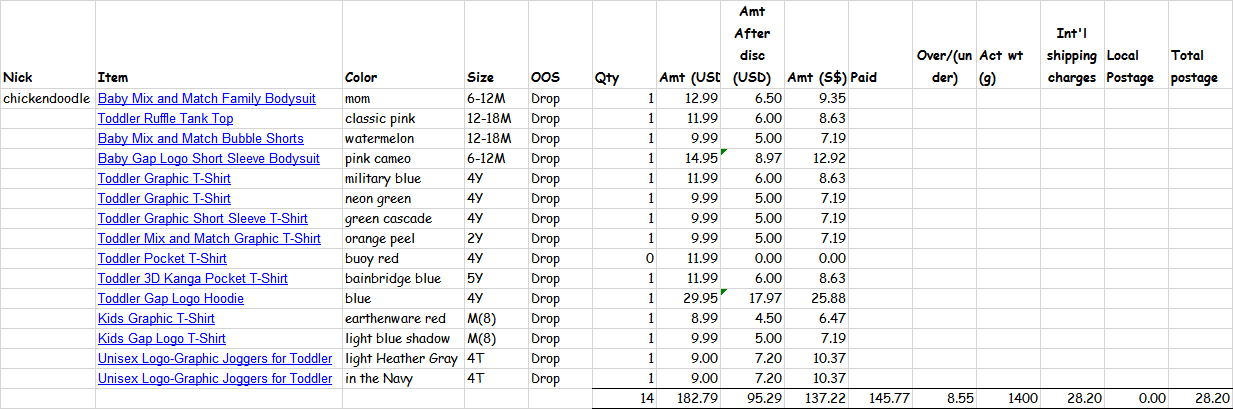1233x409 pixels.
Task: Click the Int'l shipping charges 28.20 cell
Action: tap(1073, 399)
